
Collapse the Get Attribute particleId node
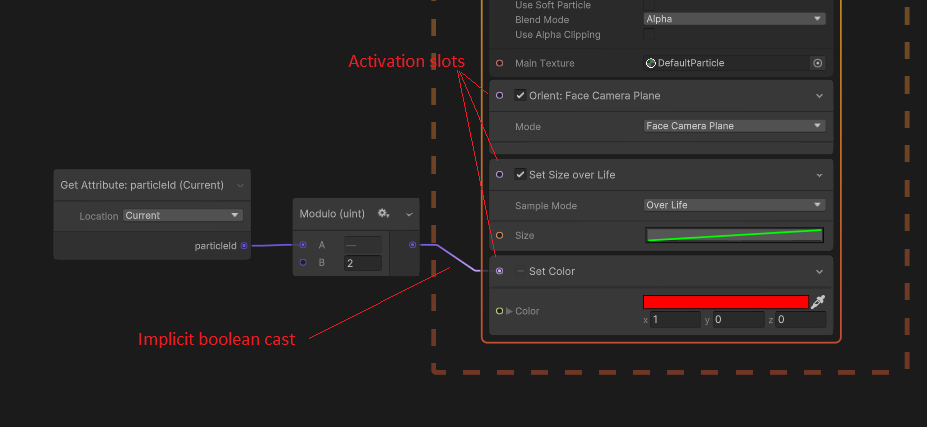(240, 185)
